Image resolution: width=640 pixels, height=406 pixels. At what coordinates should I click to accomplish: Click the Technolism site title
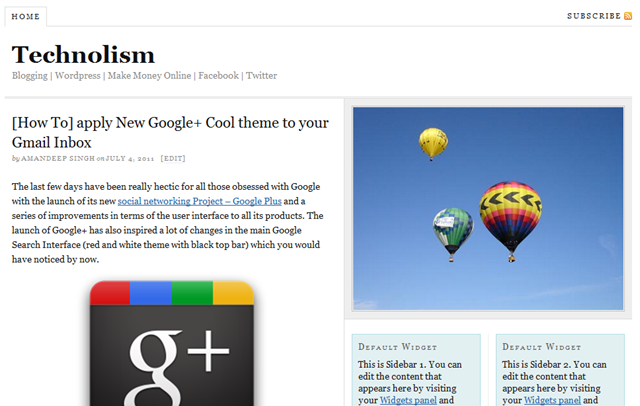click(x=83, y=54)
